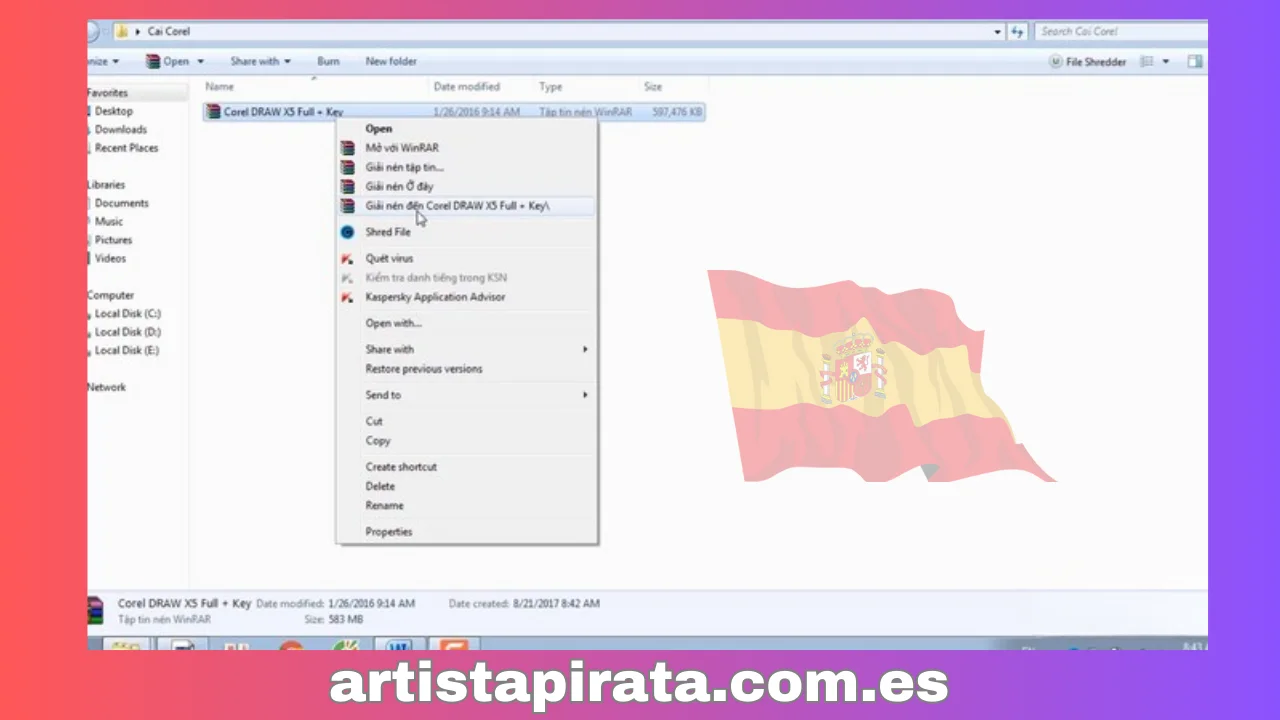Click Open in the context menu
This screenshot has width=1280, height=720.
coord(379,128)
